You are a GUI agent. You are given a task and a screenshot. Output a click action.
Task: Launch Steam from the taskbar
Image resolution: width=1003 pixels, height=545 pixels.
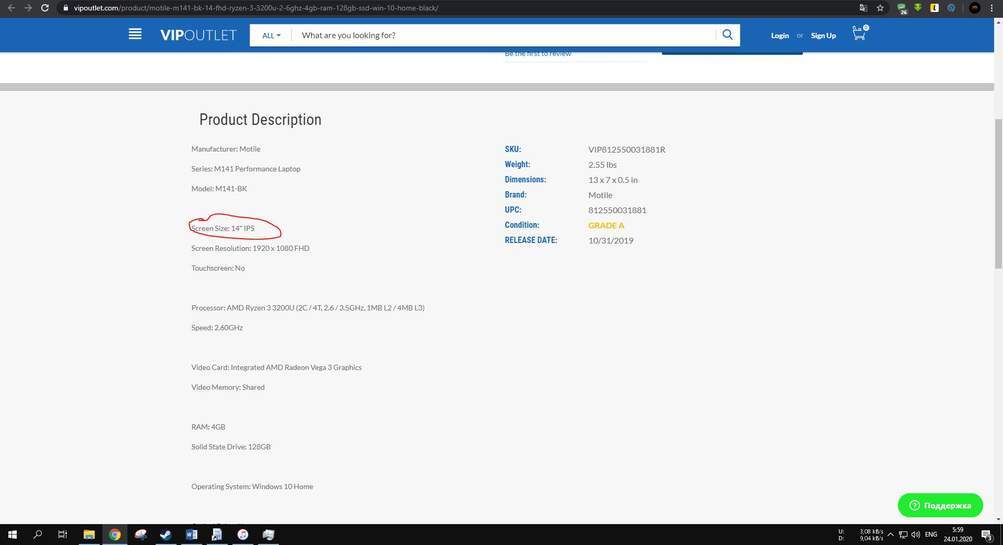click(x=165, y=535)
